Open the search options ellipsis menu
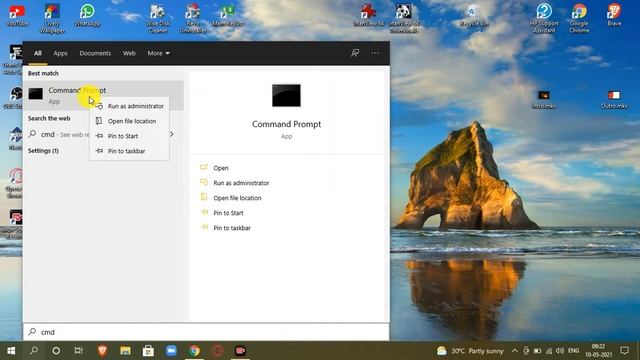Image resolution: width=640 pixels, height=360 pixels. coord(375,53)
